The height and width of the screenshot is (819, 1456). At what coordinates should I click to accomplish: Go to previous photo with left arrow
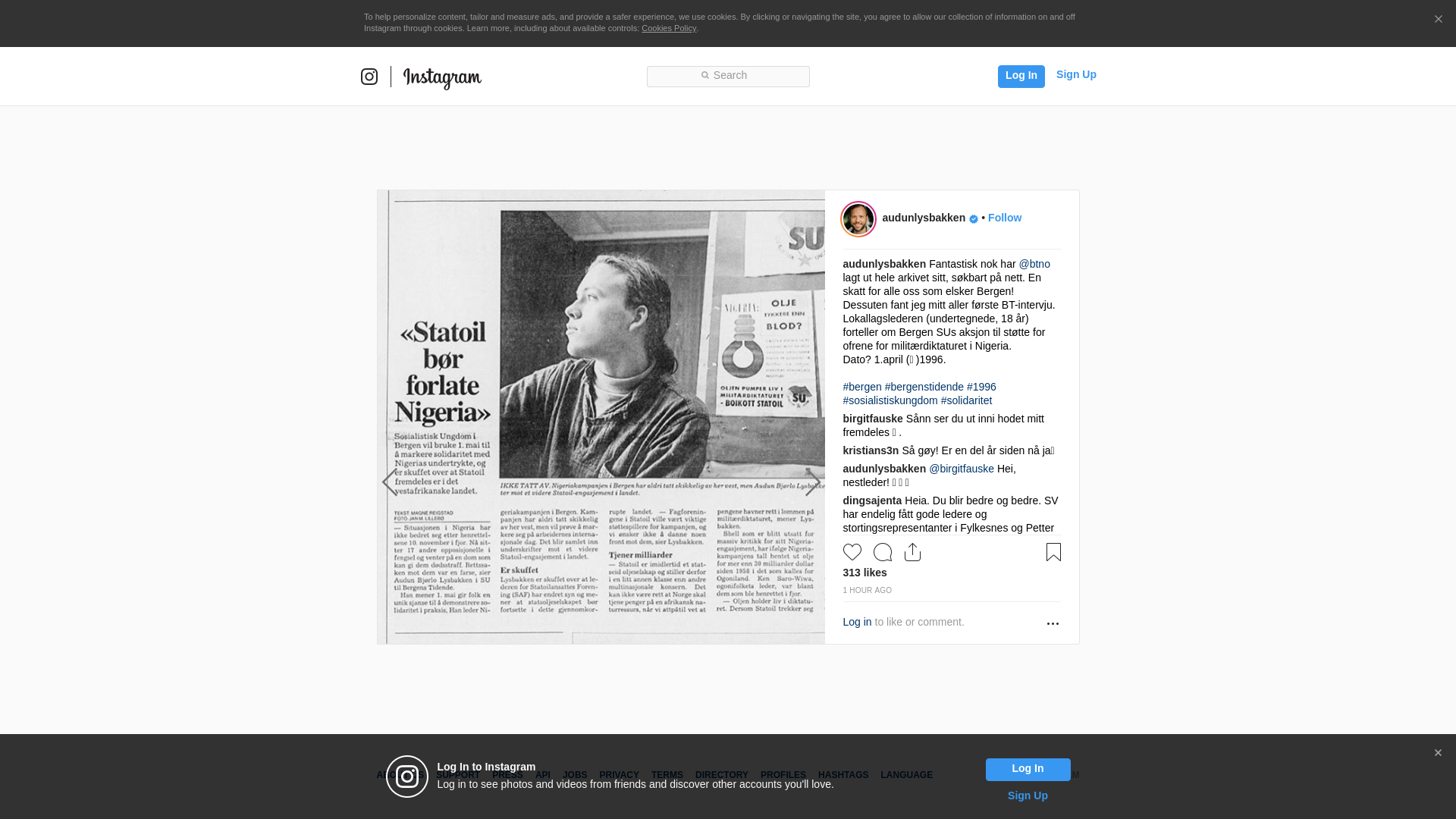coord(390,482)
